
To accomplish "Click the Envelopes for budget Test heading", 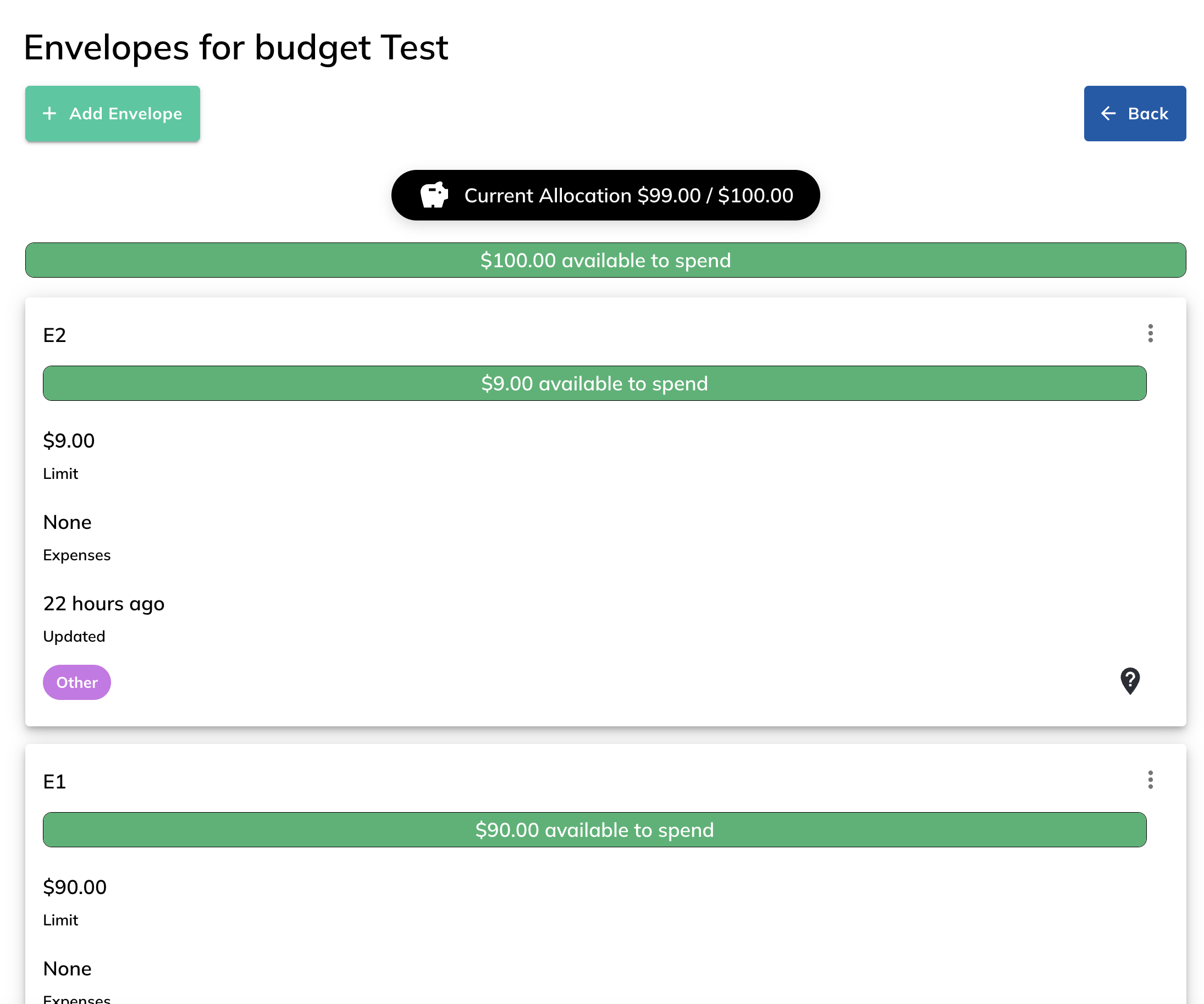I will point(236,47).
